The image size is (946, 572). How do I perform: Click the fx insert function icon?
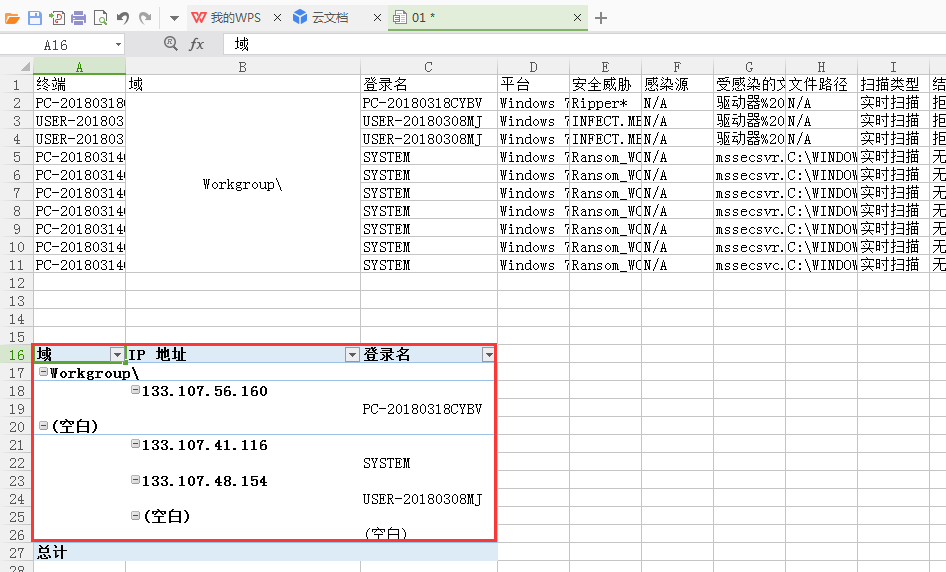click(x=197, y=44)
